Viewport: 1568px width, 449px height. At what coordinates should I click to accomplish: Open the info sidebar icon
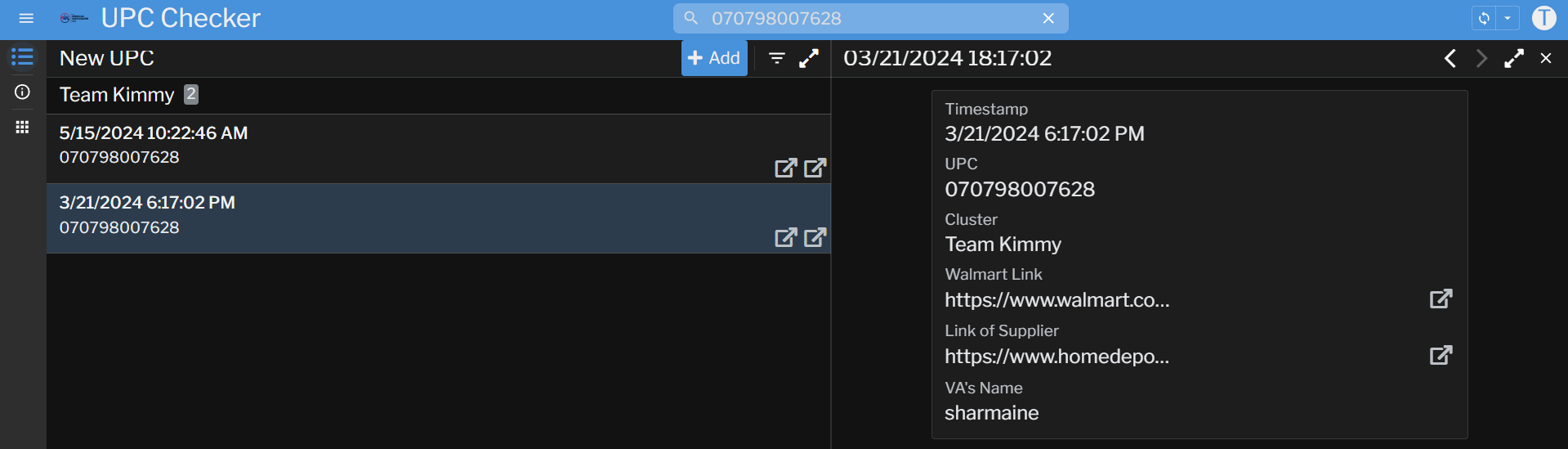click(x=22, y=92)
